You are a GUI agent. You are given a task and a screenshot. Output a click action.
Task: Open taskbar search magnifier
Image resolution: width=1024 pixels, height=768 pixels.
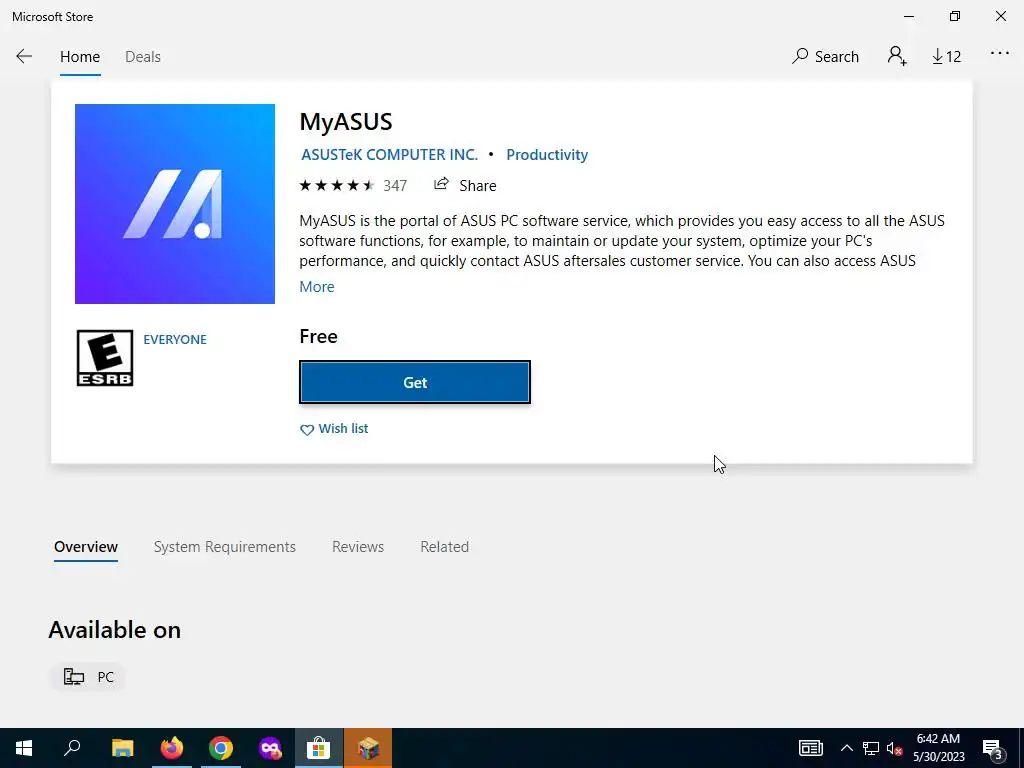72,748
